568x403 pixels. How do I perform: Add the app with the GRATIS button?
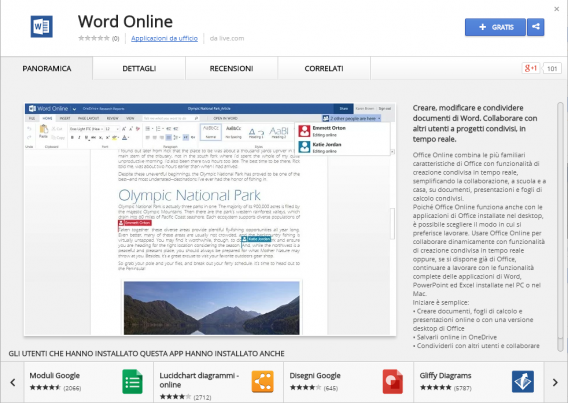point(495,27)
